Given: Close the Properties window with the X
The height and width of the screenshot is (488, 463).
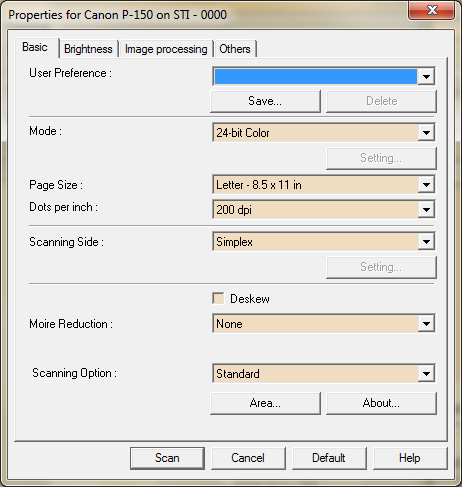Looking at the screenshot, I should [x=432, y=10].
